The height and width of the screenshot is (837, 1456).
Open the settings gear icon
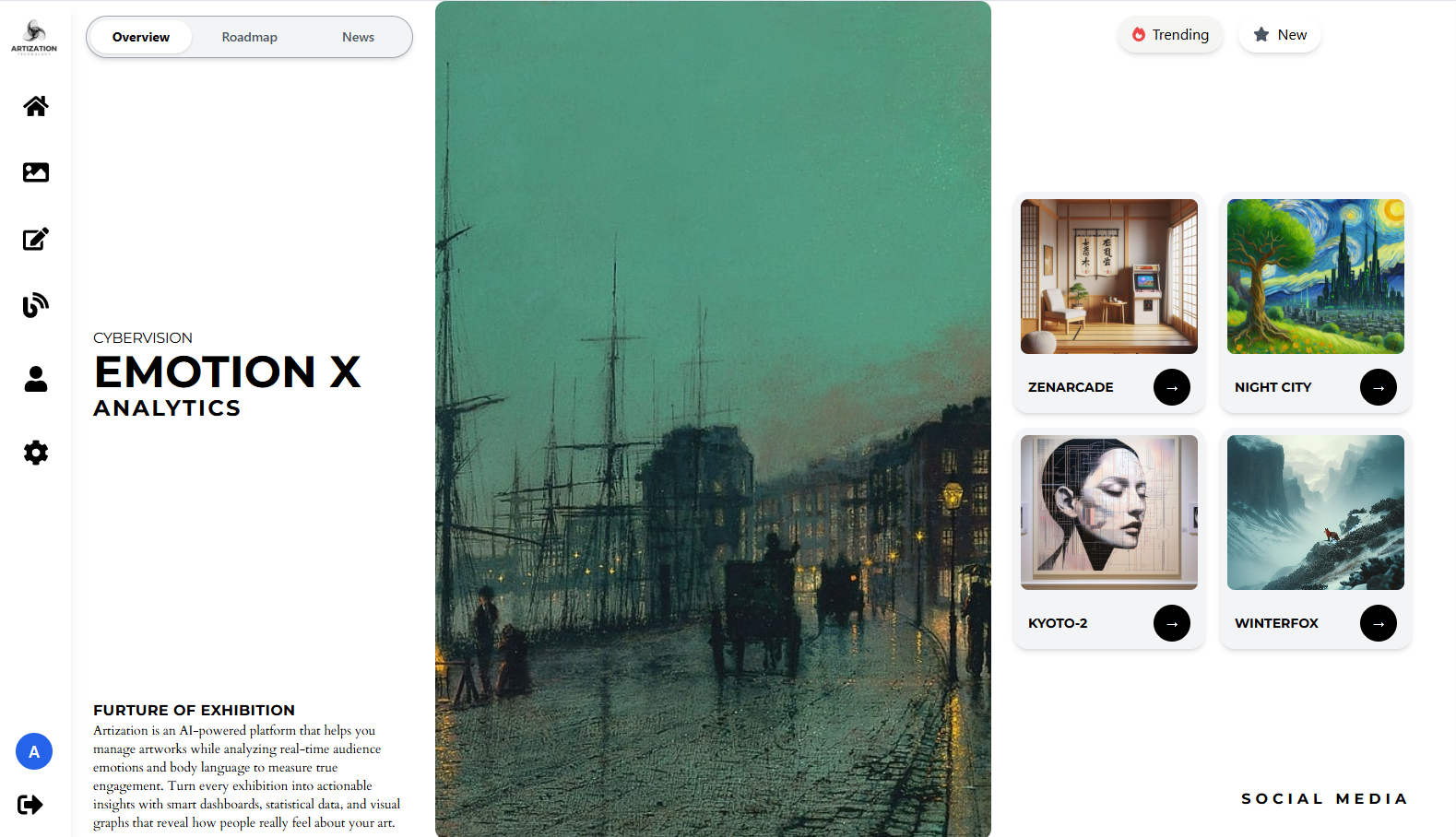[36, 453]
